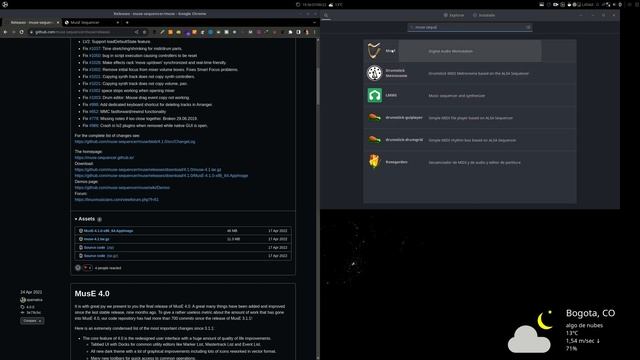This screenshot has width=640, height=360.
Task: Select the LMMS result row description
Action: 457,96
